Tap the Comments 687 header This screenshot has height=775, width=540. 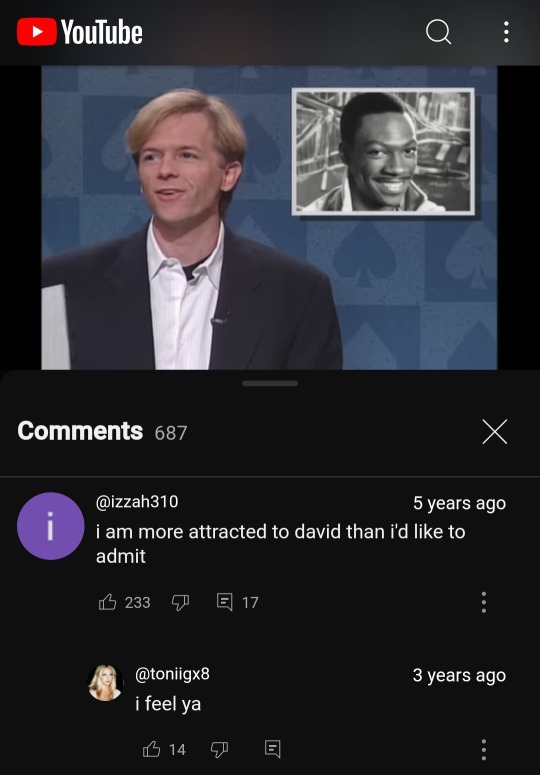102,431
